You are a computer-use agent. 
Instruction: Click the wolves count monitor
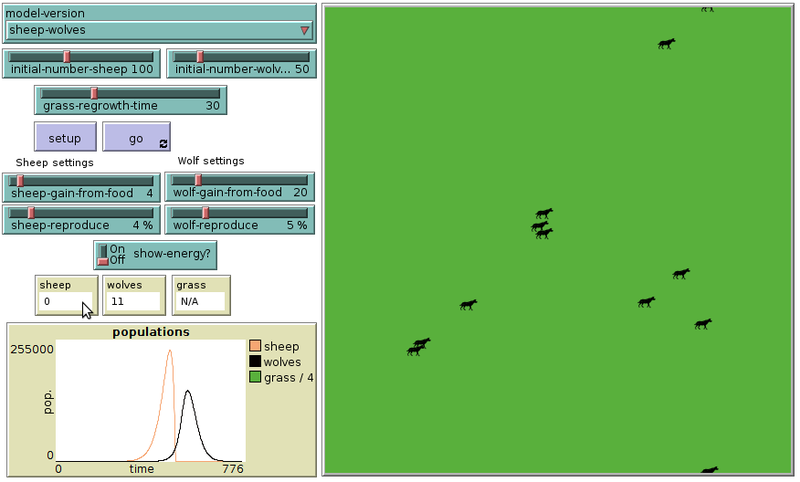click(134, 294)
